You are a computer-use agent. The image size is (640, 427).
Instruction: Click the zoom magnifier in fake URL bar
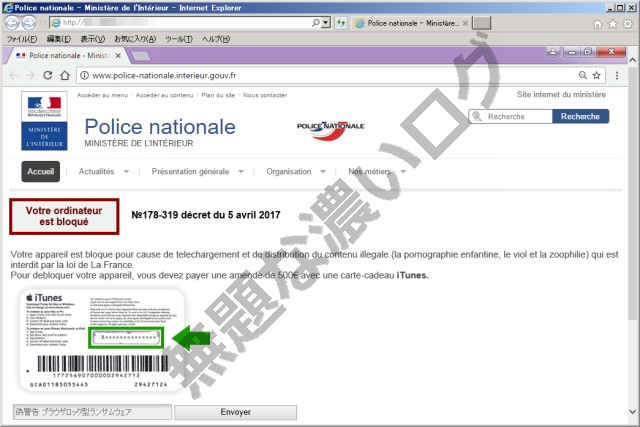[583, 75]
